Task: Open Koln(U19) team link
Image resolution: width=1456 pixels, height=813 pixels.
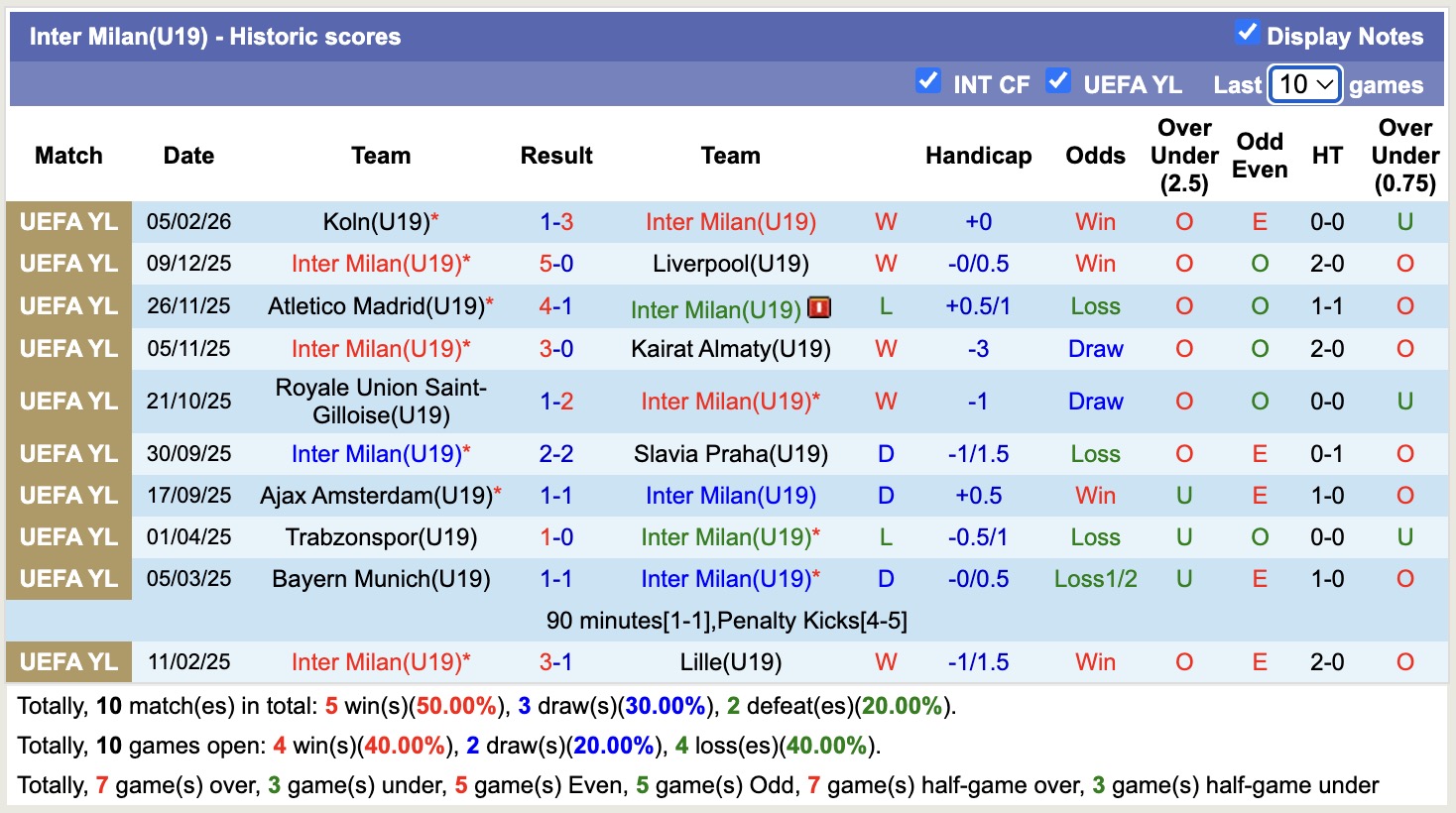Action: coord(376,222)
